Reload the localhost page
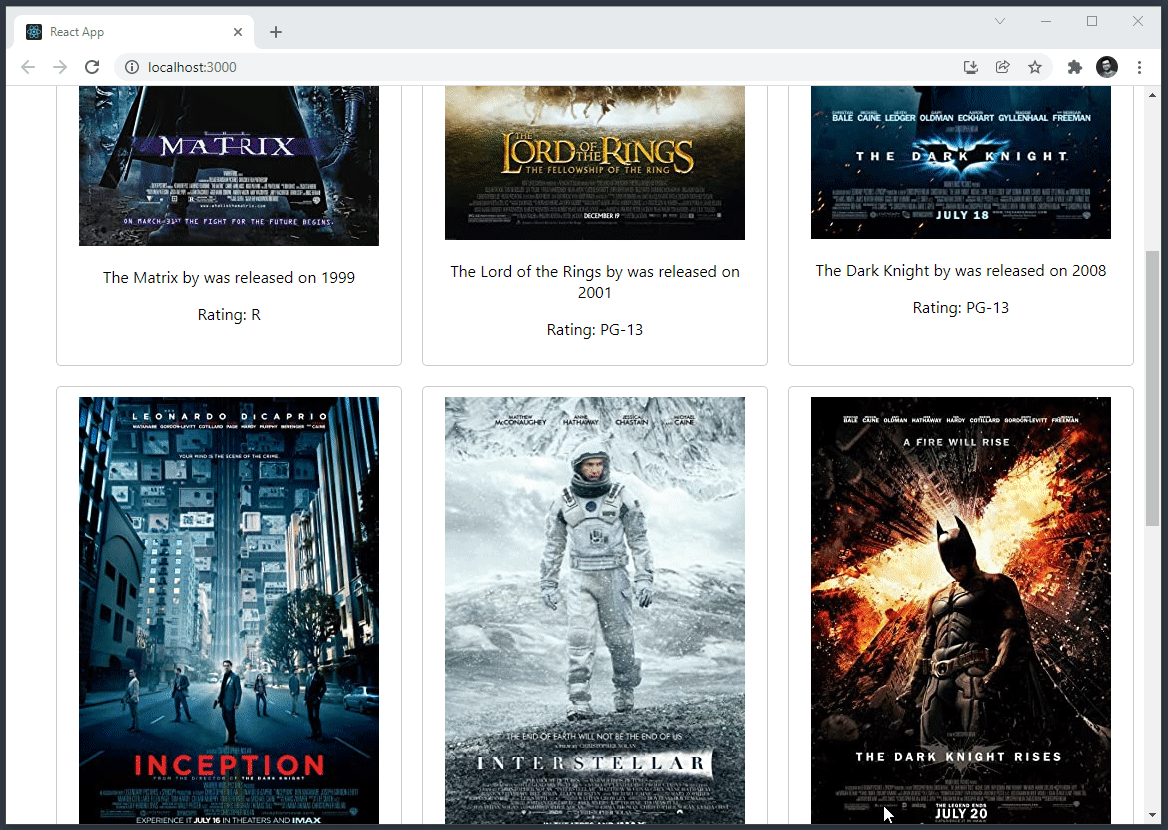This screenshot has height=830, width=1168. tap(92, 67)
